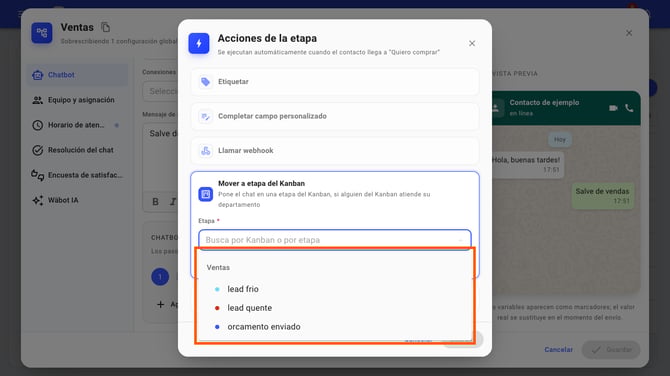Select the Llamar webhook action
The image size is (670, 376).
click(x=335, y=151)
